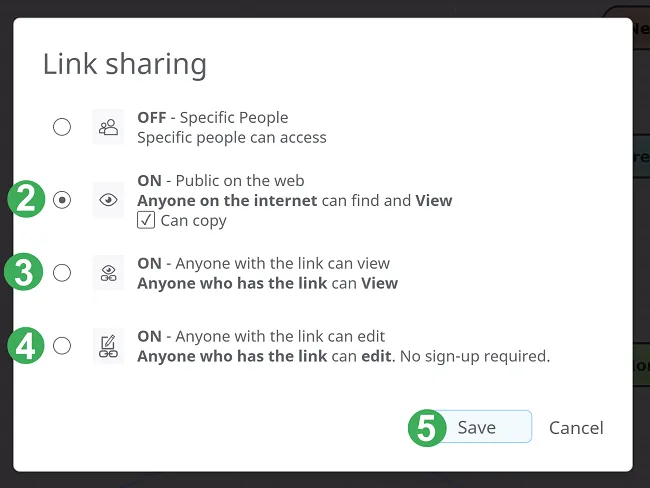
Task: Click the green number 3 marker
Action: click(24, 272)
